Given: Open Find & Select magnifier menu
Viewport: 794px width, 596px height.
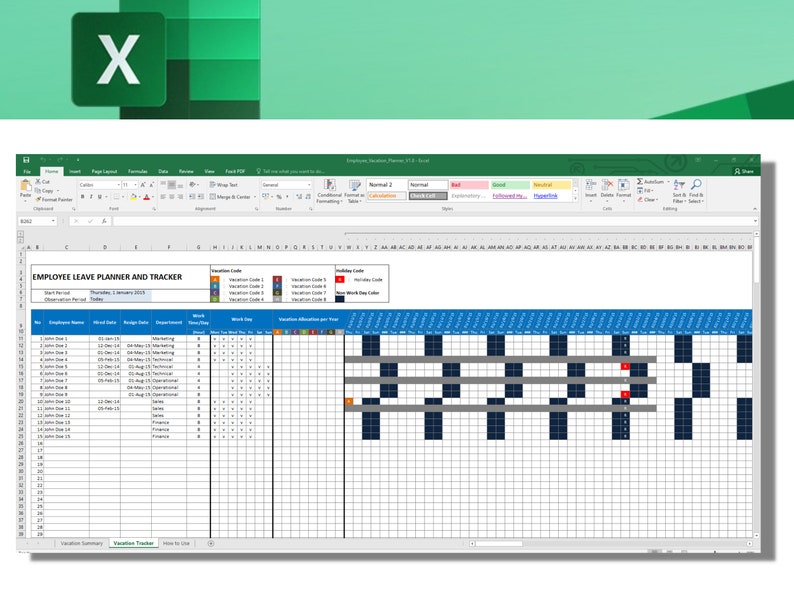Looking at the screenshot, I should point(696,191).
